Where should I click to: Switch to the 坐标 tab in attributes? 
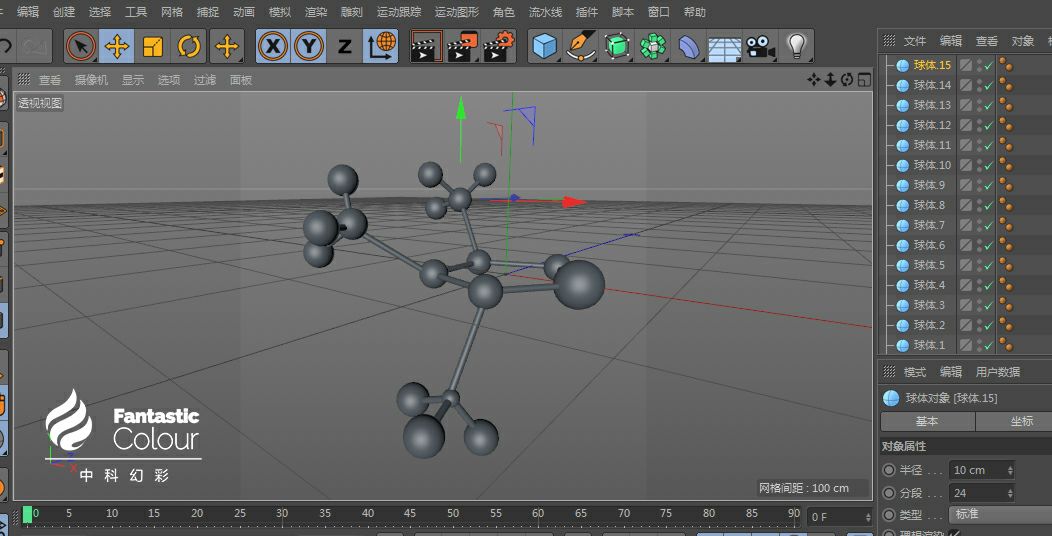pos(1021,422)
